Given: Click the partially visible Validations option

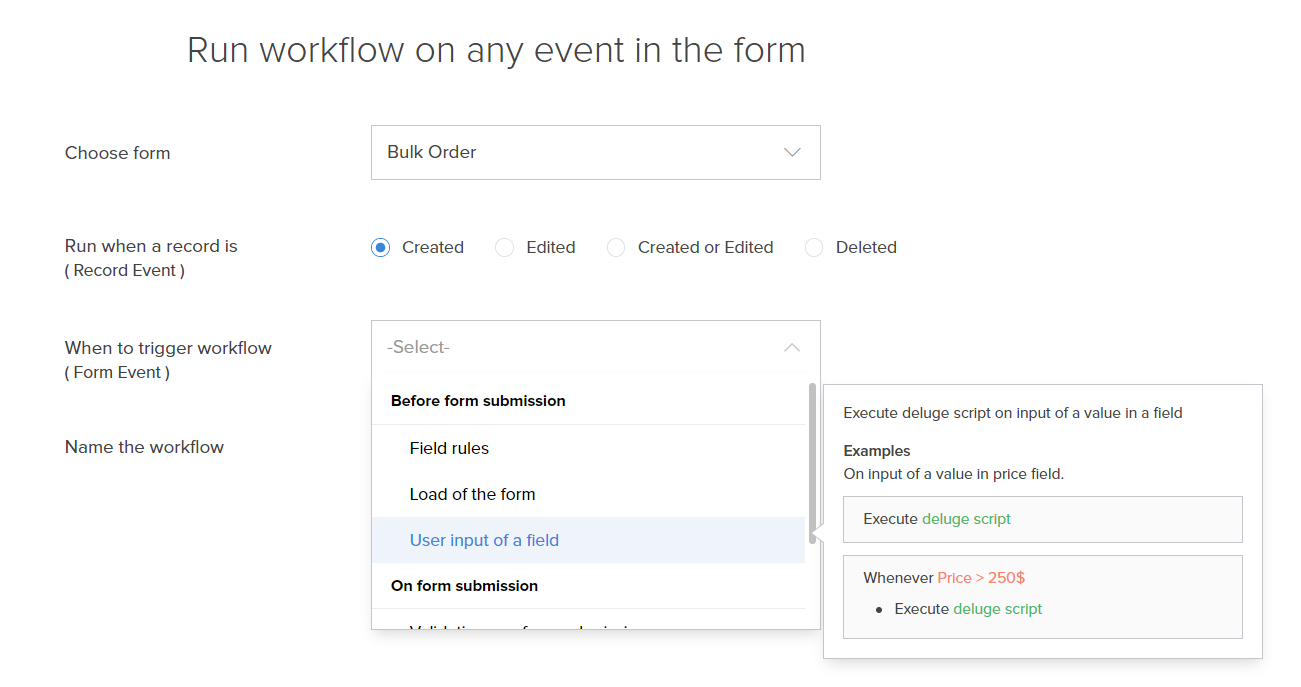Looking at the screenshot, I should click(x=520, y=626).
